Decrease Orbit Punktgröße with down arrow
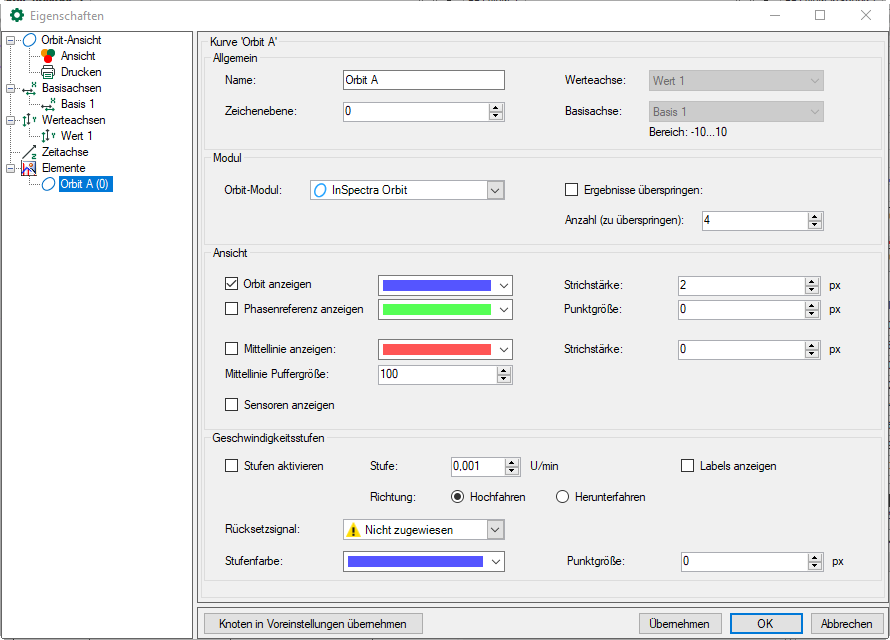 (x=812, y=314)
